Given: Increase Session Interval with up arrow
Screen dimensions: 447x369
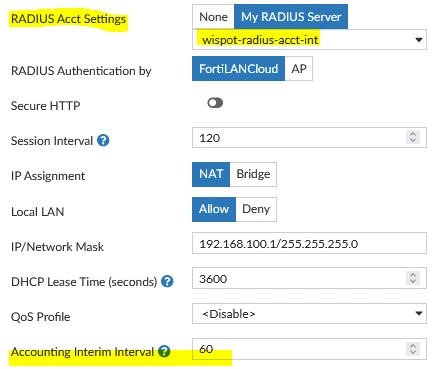Looking at the screenshot, I should pyautogui.click(x=413, y=134).
